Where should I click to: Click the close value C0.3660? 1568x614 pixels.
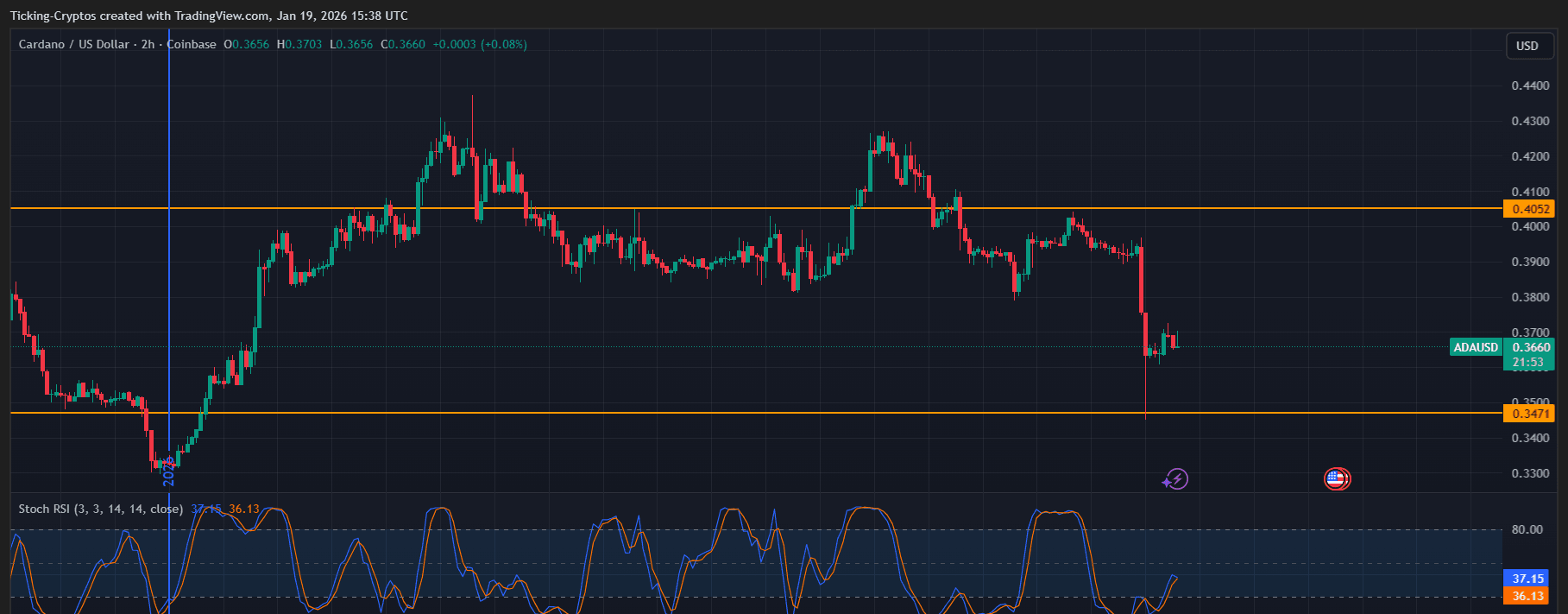pos(403,44)
